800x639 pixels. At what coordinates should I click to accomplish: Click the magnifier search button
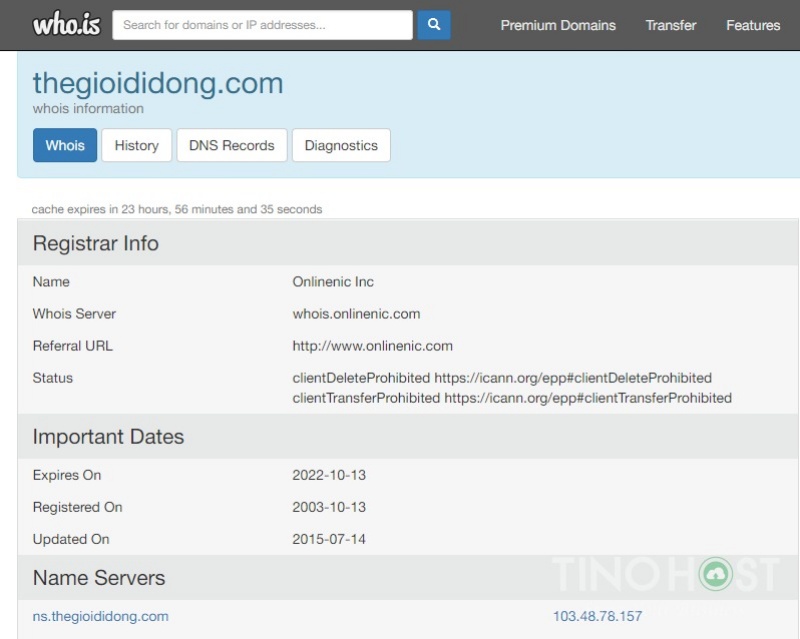[434, 24]
